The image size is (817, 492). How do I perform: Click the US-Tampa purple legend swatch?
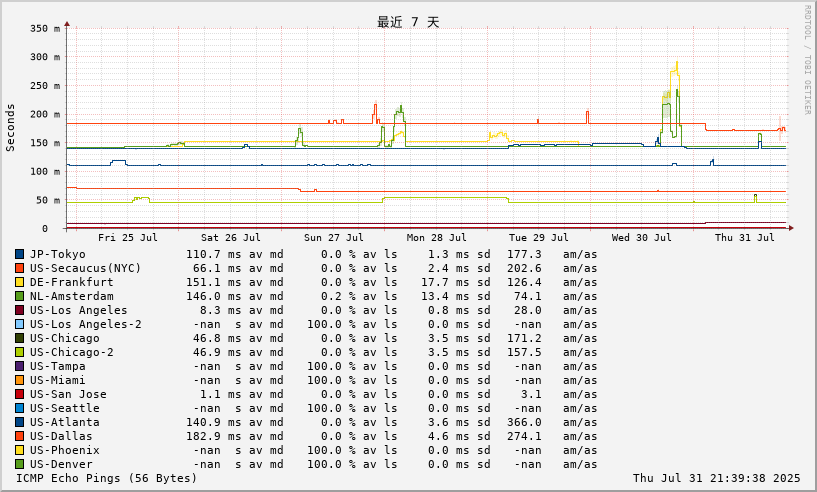coord(19,366)
